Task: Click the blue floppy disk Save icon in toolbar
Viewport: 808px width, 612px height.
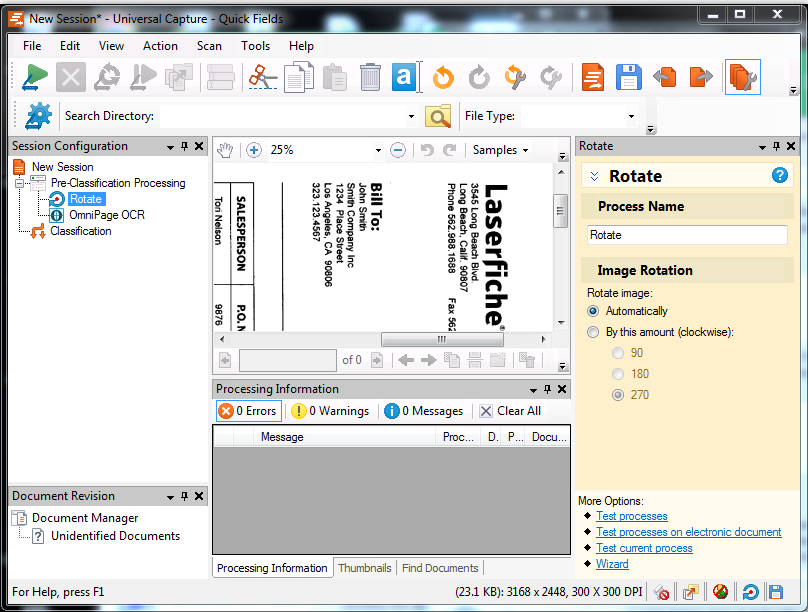Action: [629, 77]
